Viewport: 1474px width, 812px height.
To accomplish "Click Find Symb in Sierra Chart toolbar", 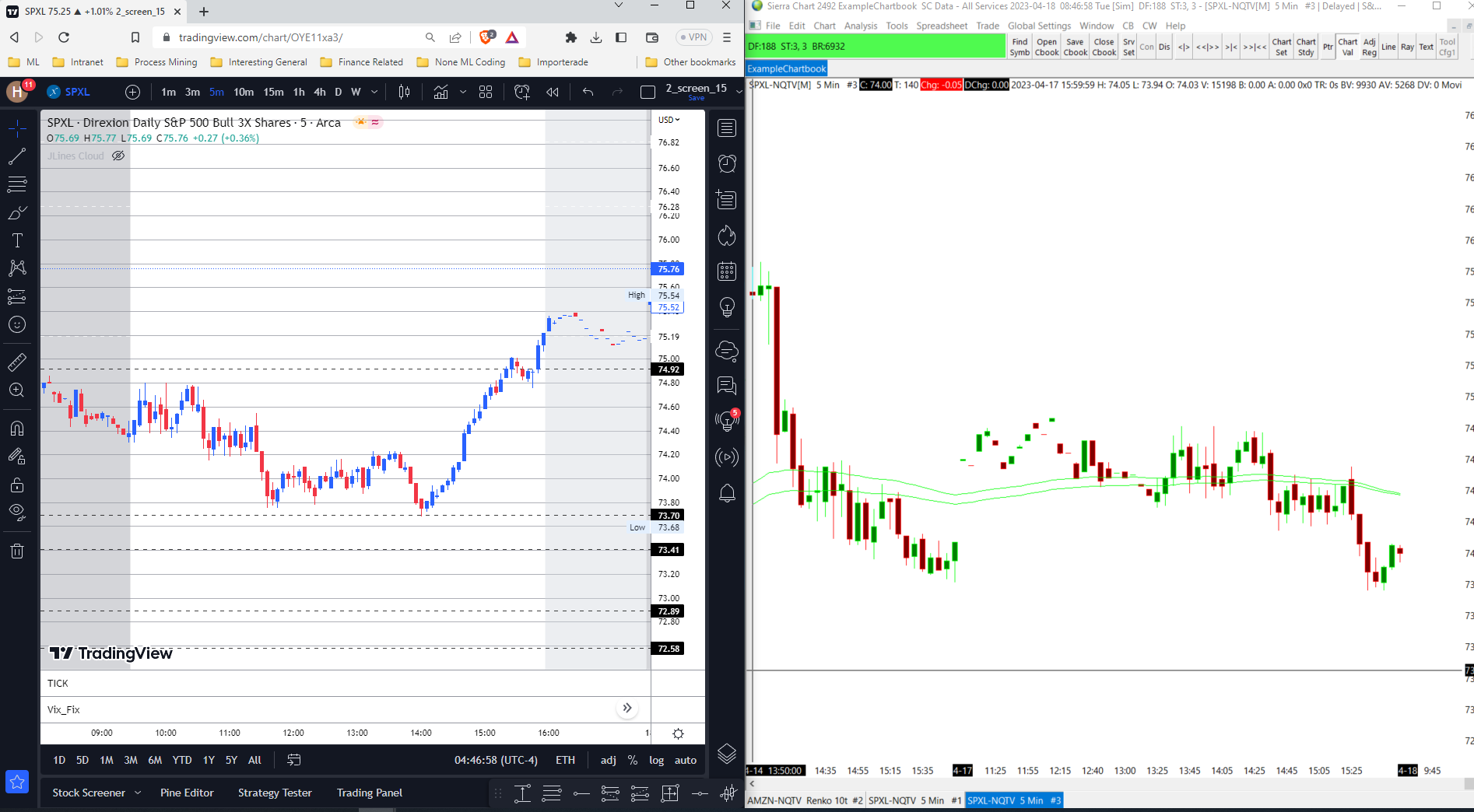I will (1020, 47).
